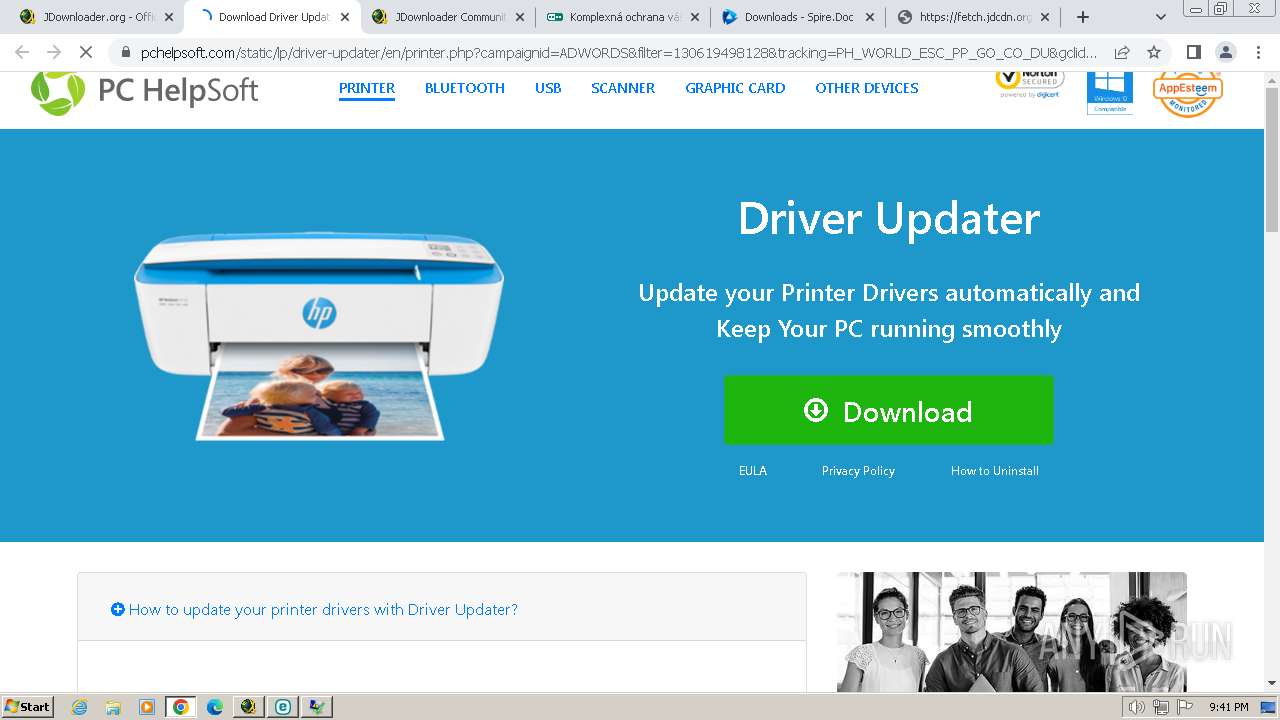Click the green Download button
Viewport: 1280px width, 720px height.
pos(888,410)
